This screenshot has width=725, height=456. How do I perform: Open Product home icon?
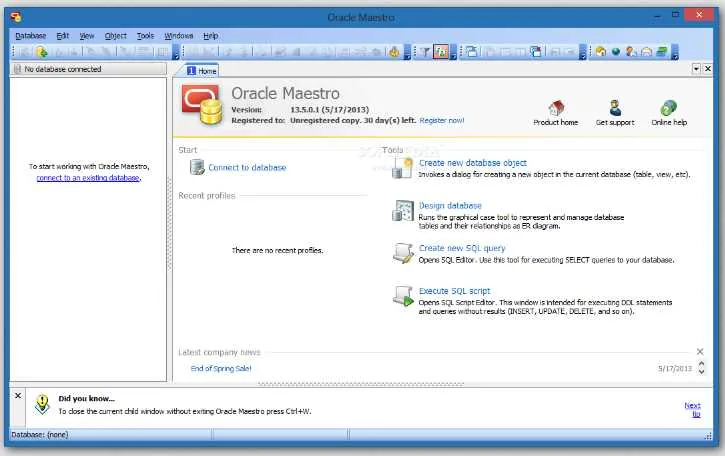pyautogui.click(x=556, y=108)
